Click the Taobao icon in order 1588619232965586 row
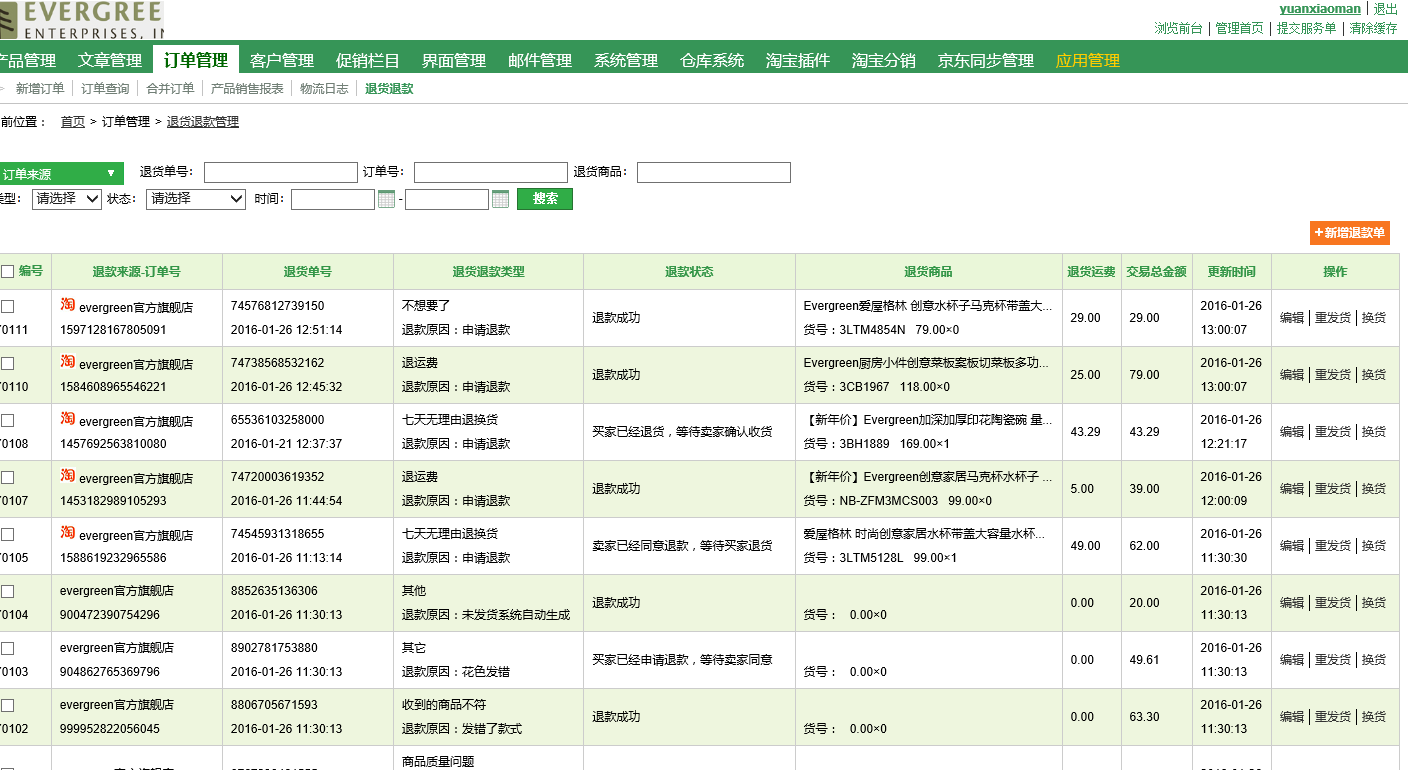Image resolution: width=1408 pixels, height=770 pixels. pos(68,533)
